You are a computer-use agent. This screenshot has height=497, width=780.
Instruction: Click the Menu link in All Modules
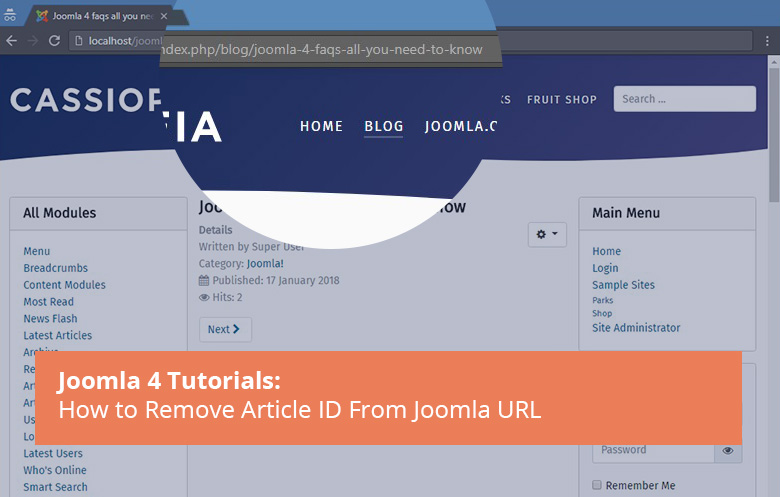[37, 251]
